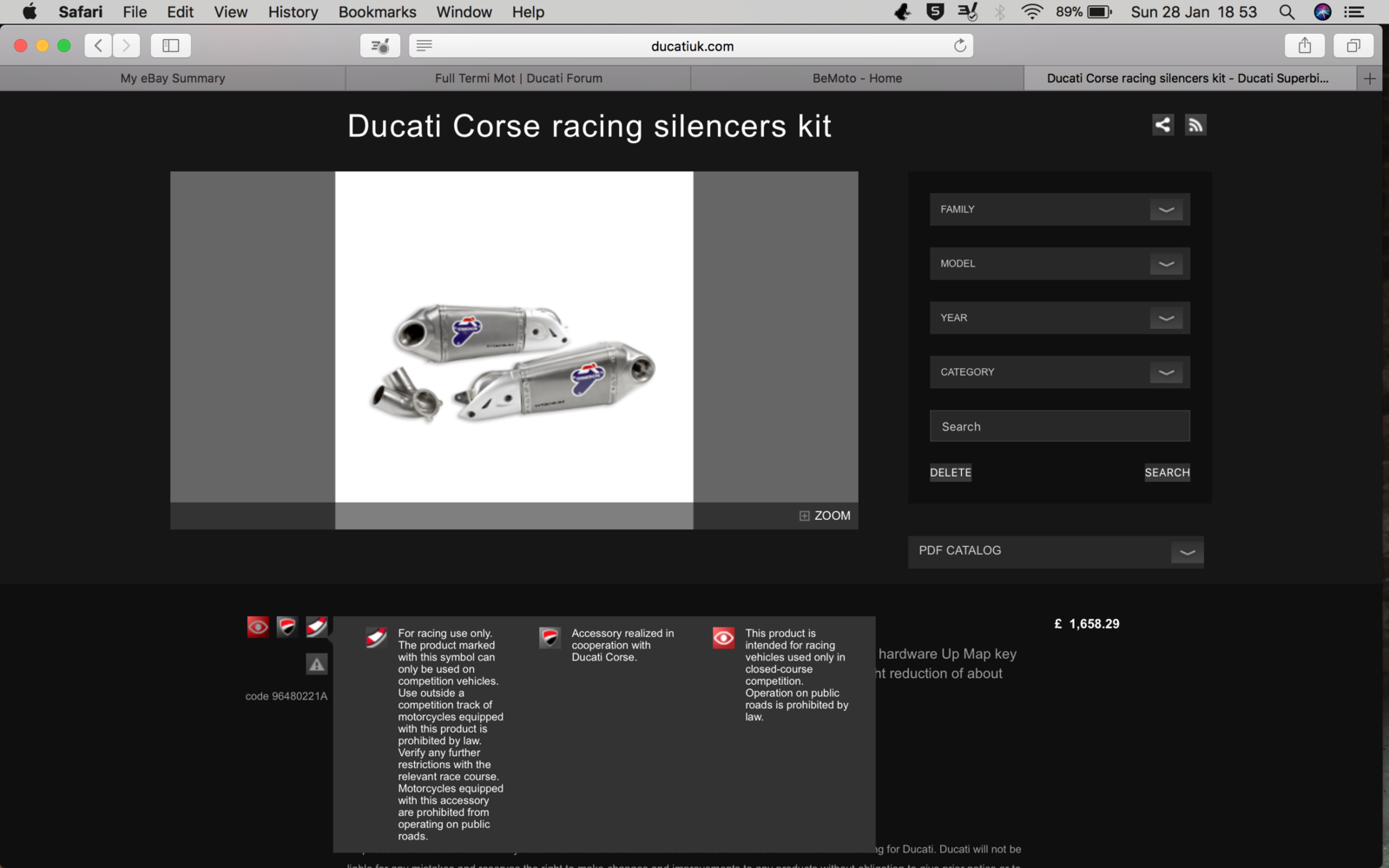Switch to BeMoto - Home tab
The width and height of the screenshot is (1389, 868).
857,78
